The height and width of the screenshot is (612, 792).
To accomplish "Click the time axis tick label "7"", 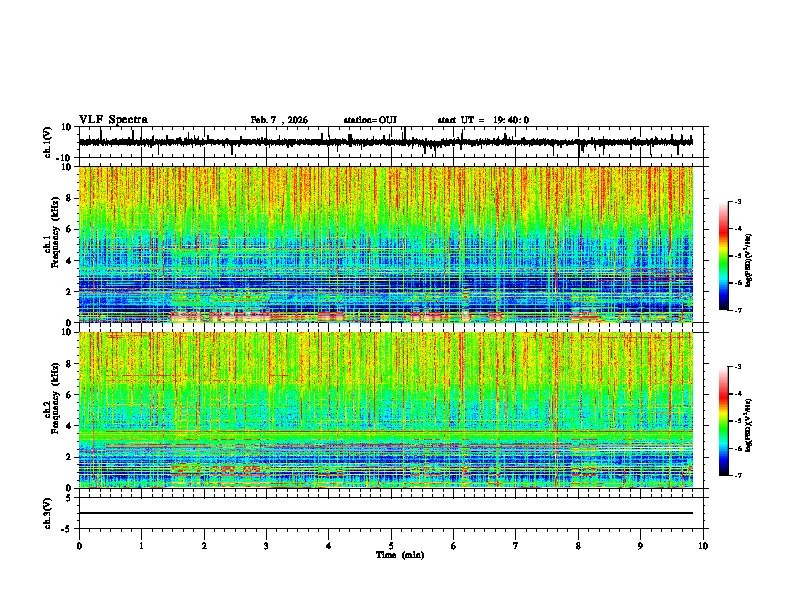I will coord(516,546).
